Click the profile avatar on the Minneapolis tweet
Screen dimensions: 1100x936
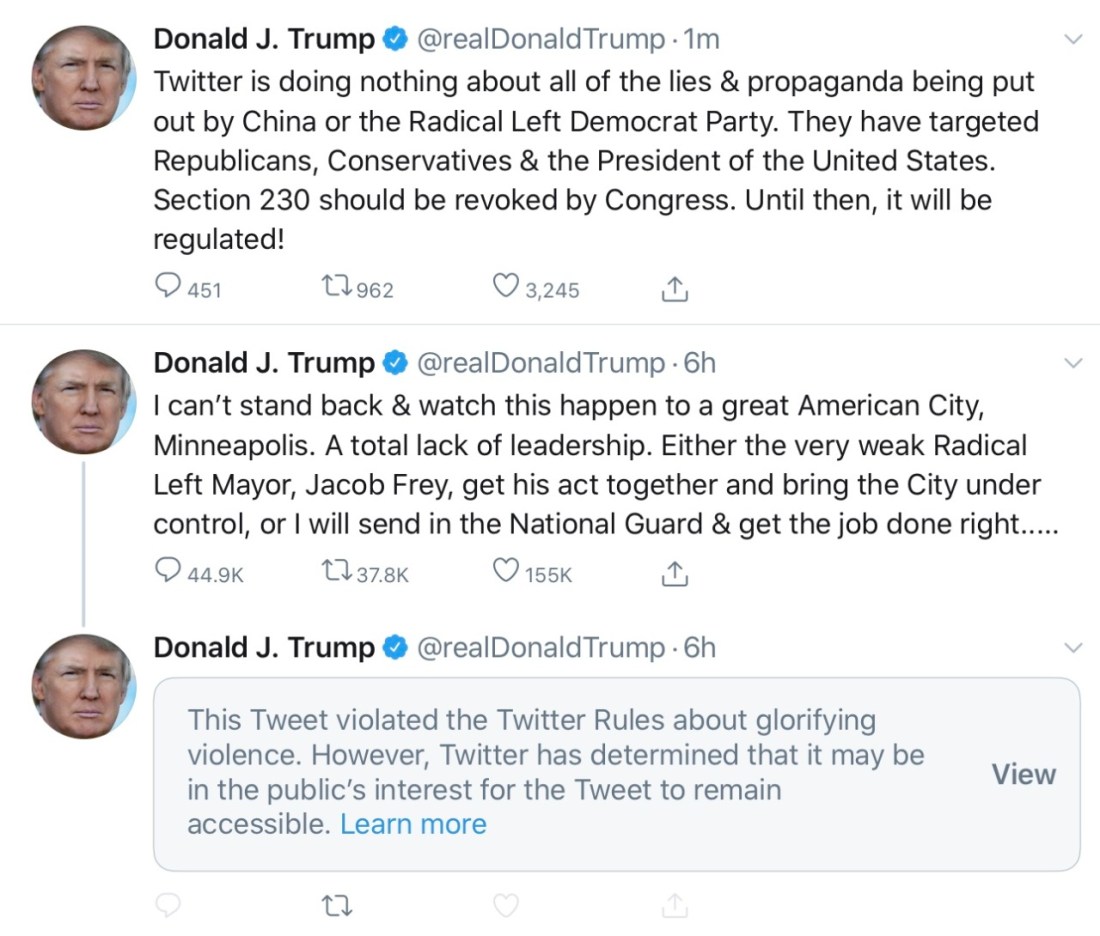(84, 401)
